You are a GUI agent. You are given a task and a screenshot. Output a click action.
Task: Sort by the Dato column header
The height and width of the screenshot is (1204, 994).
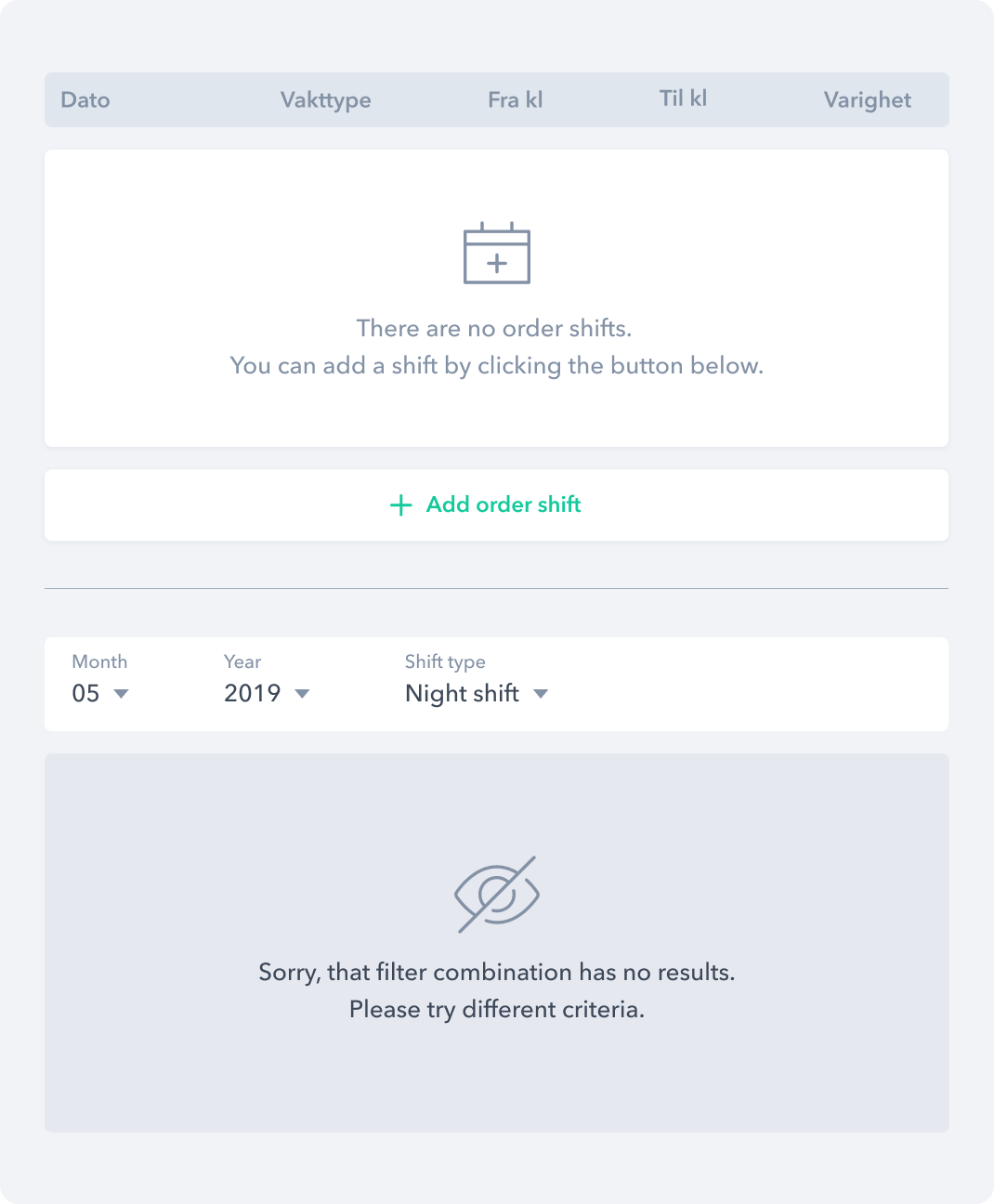pyautogui.click(x=85, y=100)
